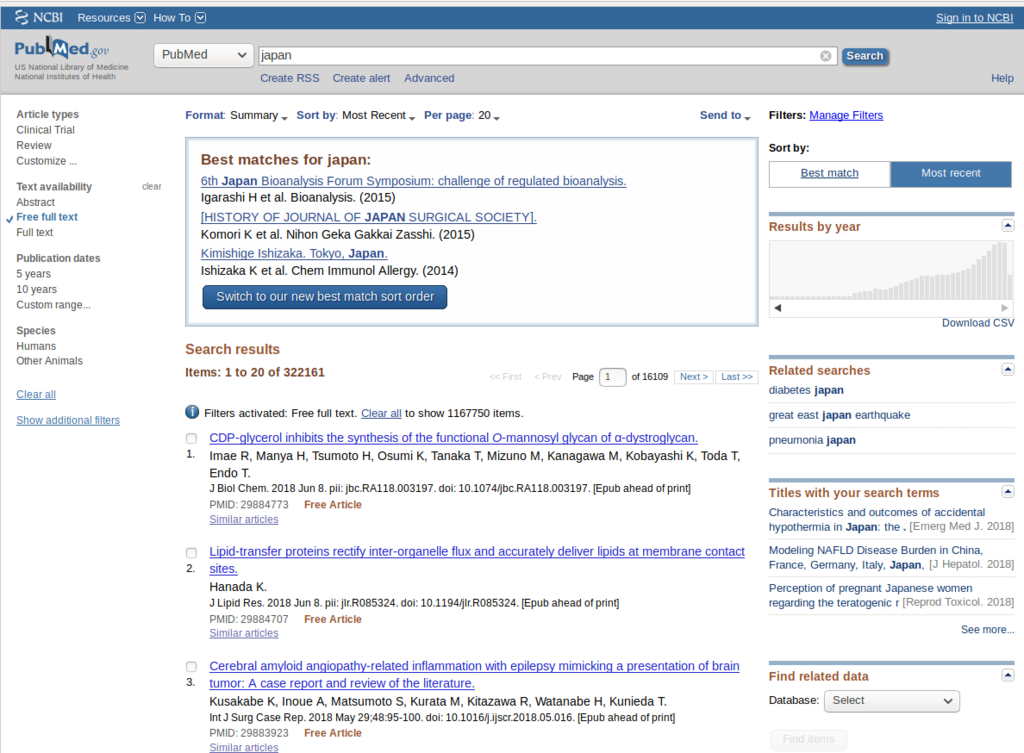
Task: Open Similar articles for PMID 29884773
Action: (x=244, y=519)
